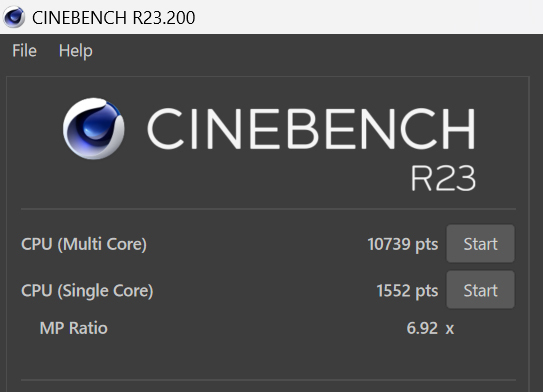The image size is (543, 392).
Task: Click the empty title bar area beside title
Action: point(367,17)
